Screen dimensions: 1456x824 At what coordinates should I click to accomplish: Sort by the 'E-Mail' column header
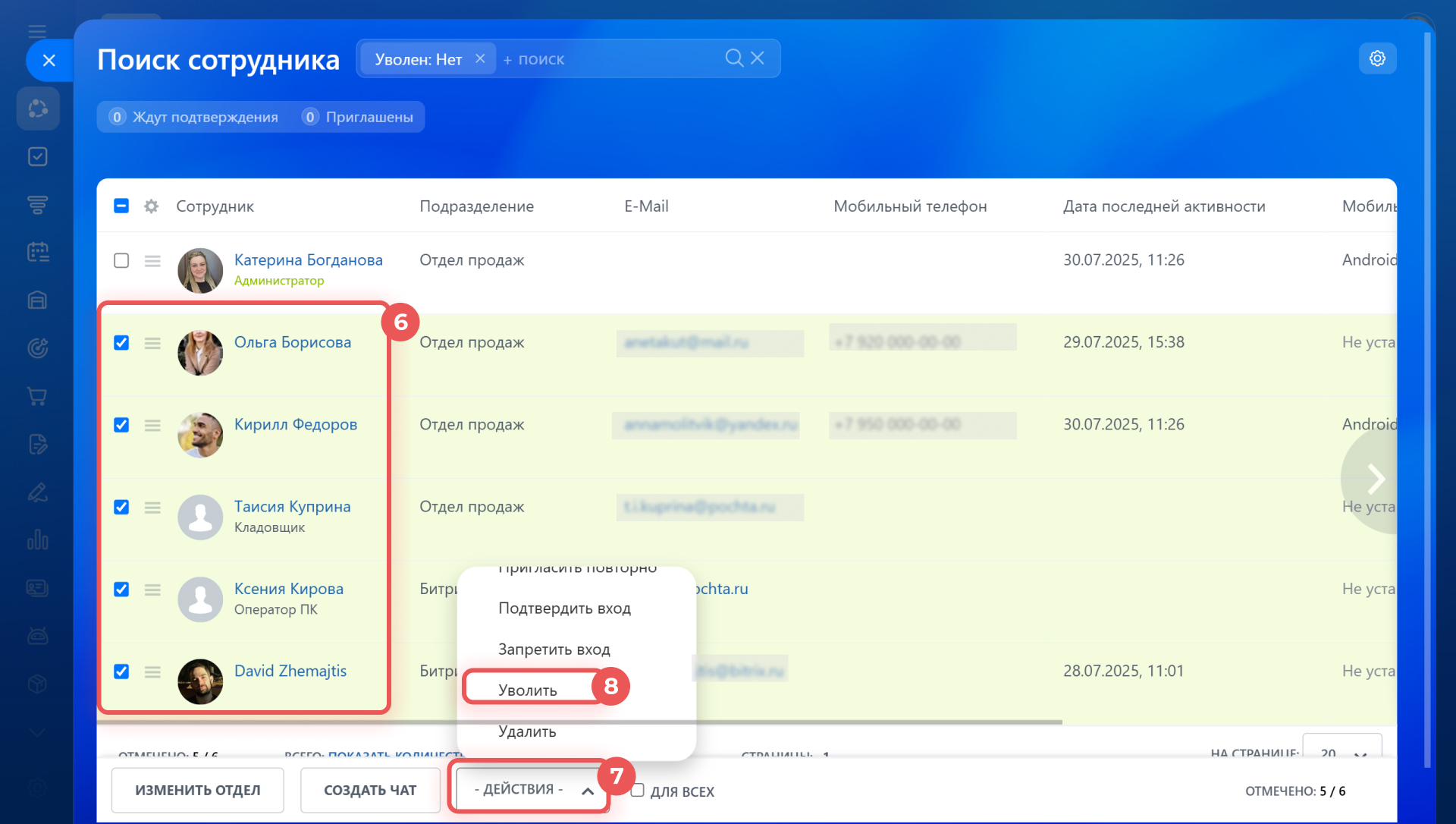click(646, 206)
